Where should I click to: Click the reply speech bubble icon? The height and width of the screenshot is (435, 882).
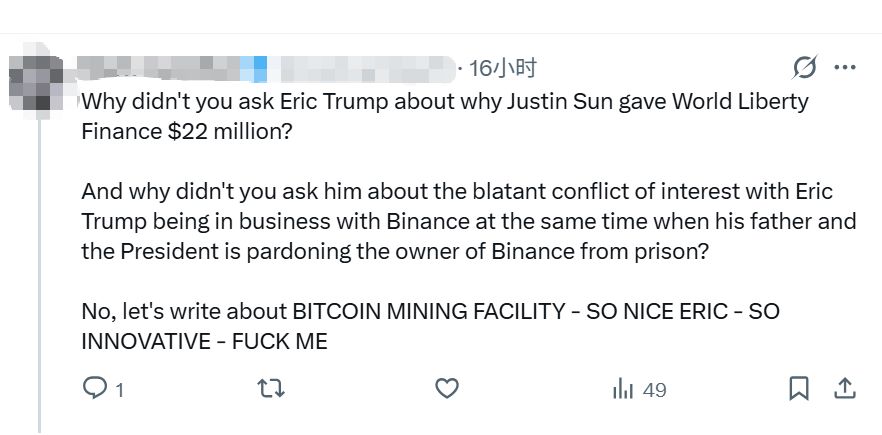[x=94, y=388]
